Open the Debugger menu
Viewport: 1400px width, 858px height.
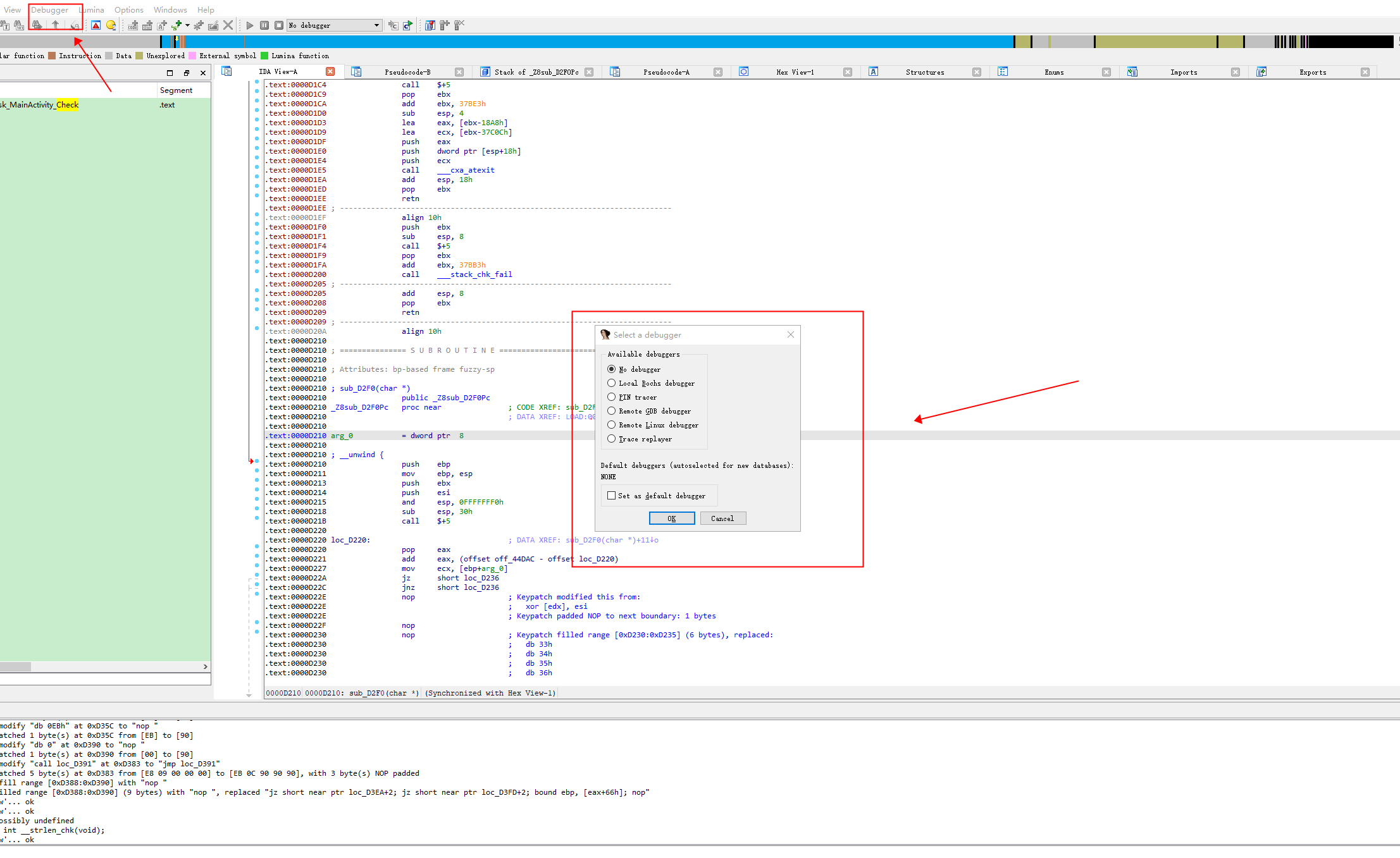click(49, 9)
